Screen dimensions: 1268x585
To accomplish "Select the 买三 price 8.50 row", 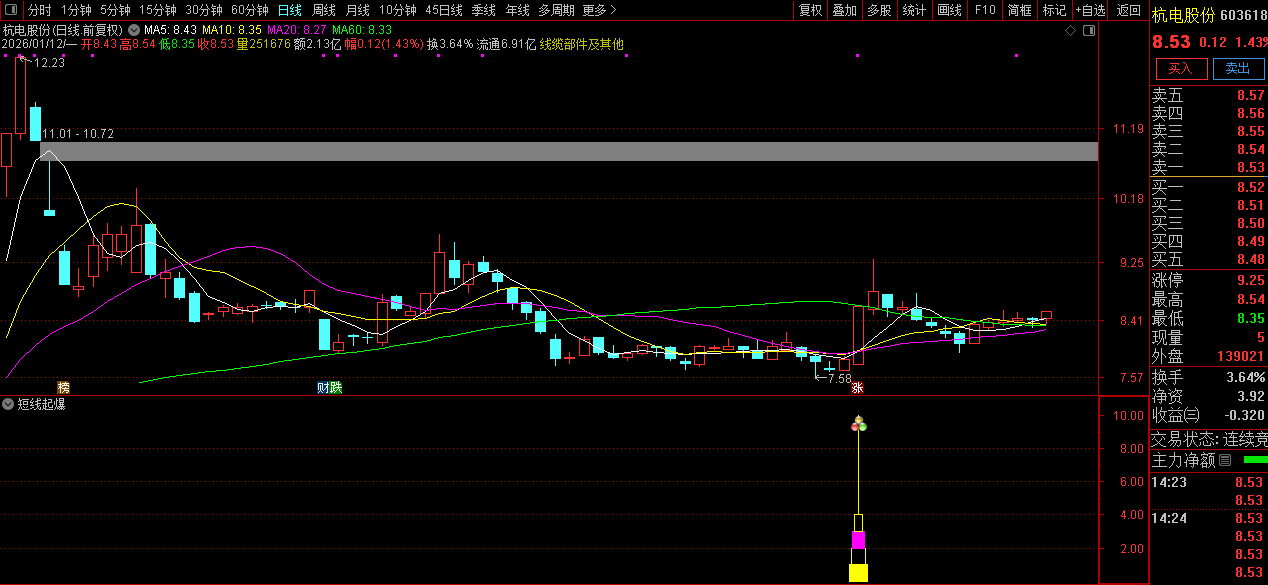I will (x=1208, y=223).
